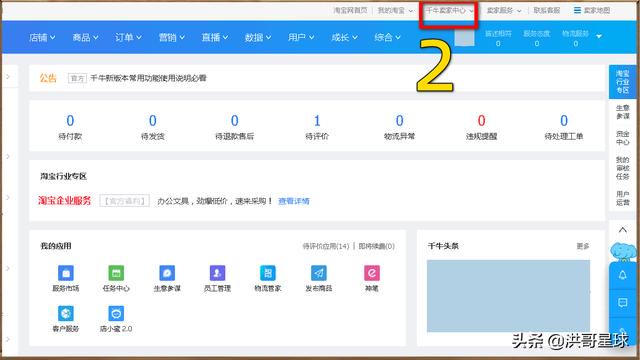Open the 物流管家 app icon
The image size is (640, 360).
pos(268,273)
